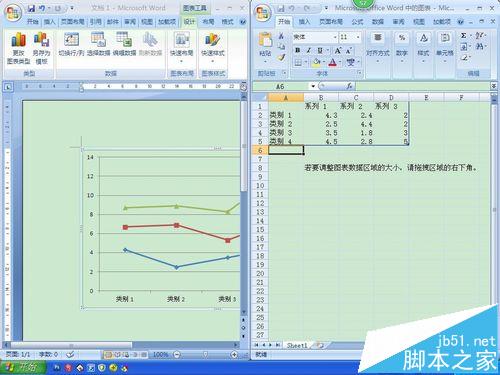Image resolution: width=500 pixels, height=375 pixels.
Task: Switch Row/Column for the chart data
Action: pyautogui.click(x=71, y=44)
